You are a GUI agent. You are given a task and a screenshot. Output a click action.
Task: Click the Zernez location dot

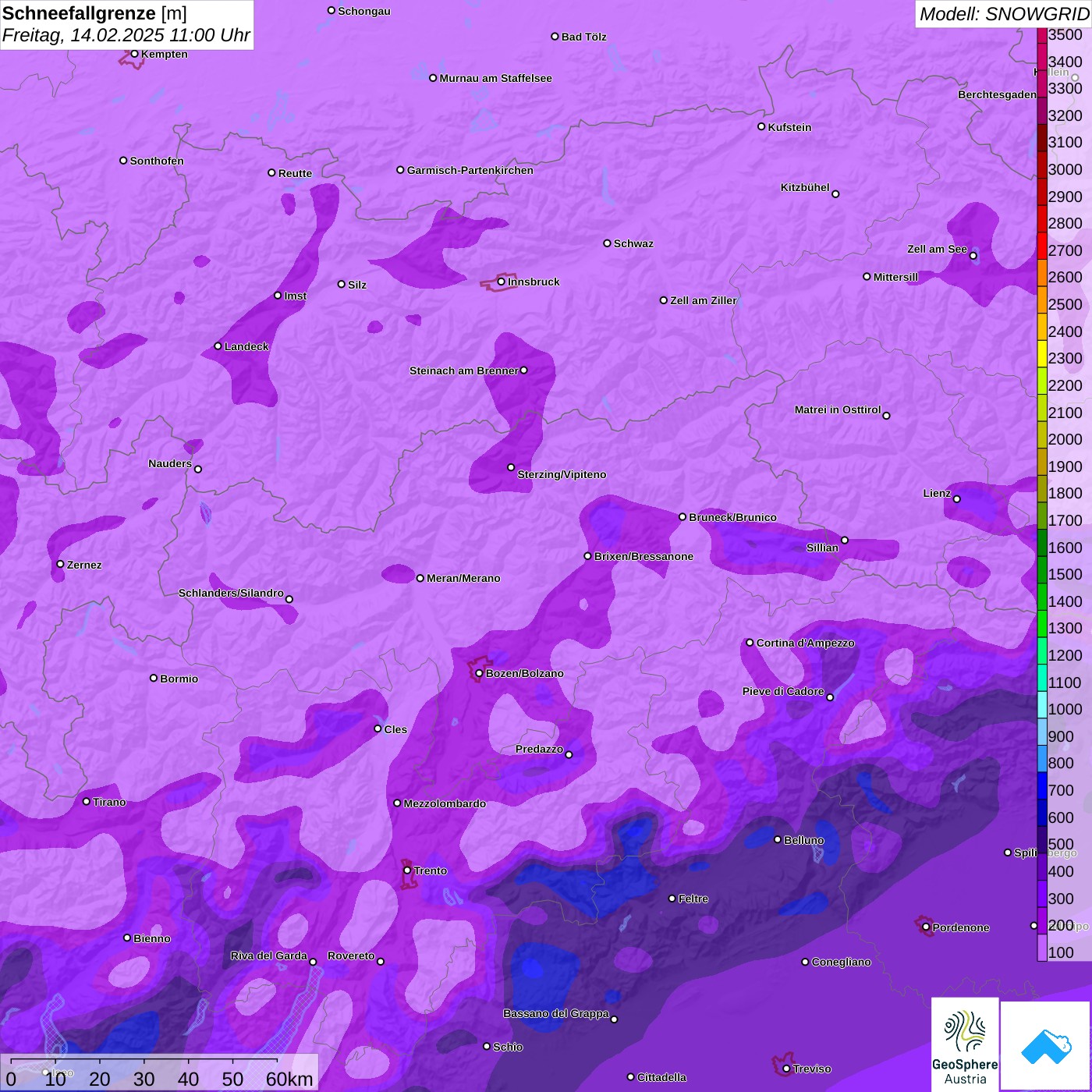pyautogui.click(x=60, y=564)
